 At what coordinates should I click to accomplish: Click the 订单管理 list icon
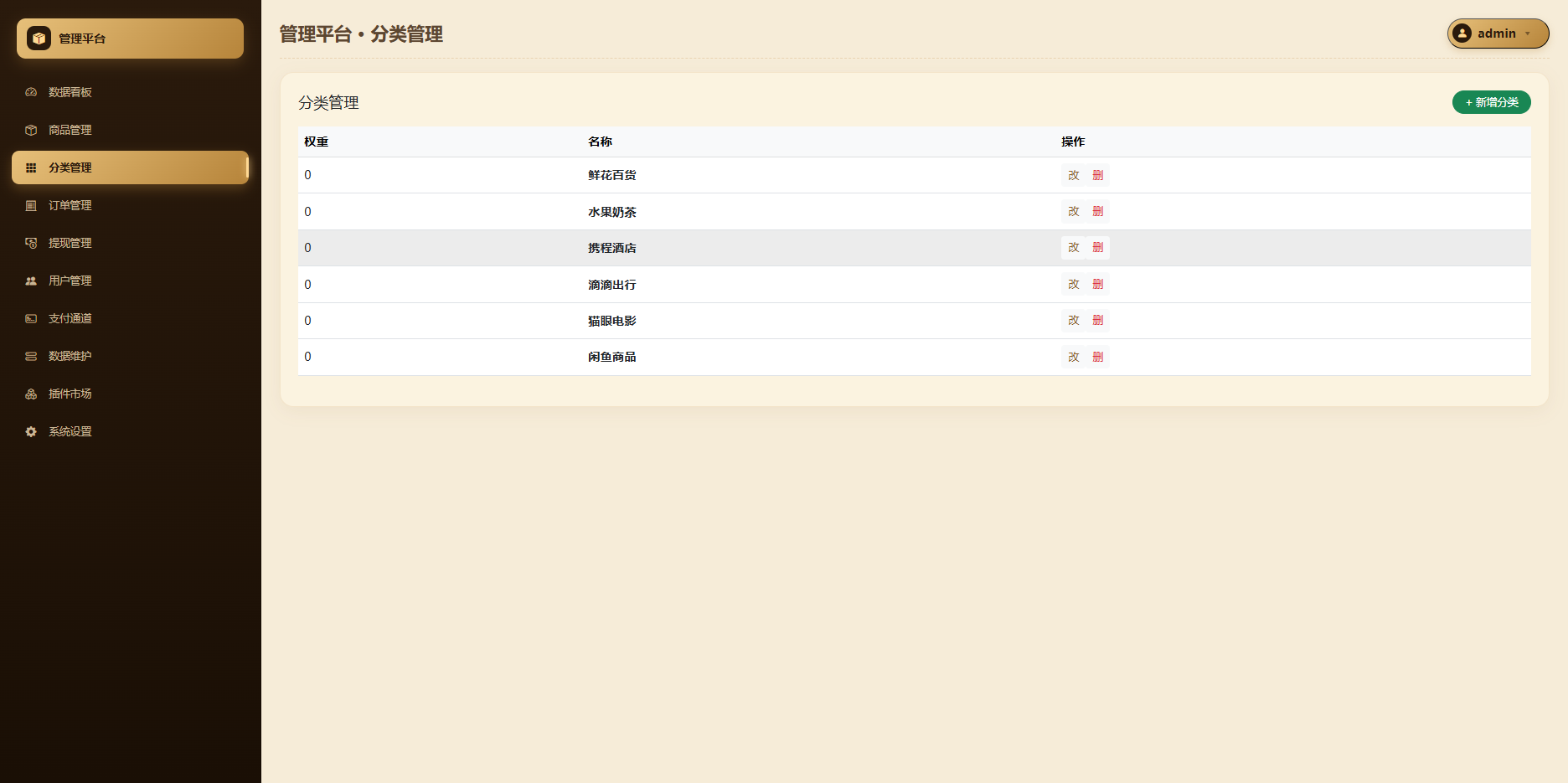[31, 205]
